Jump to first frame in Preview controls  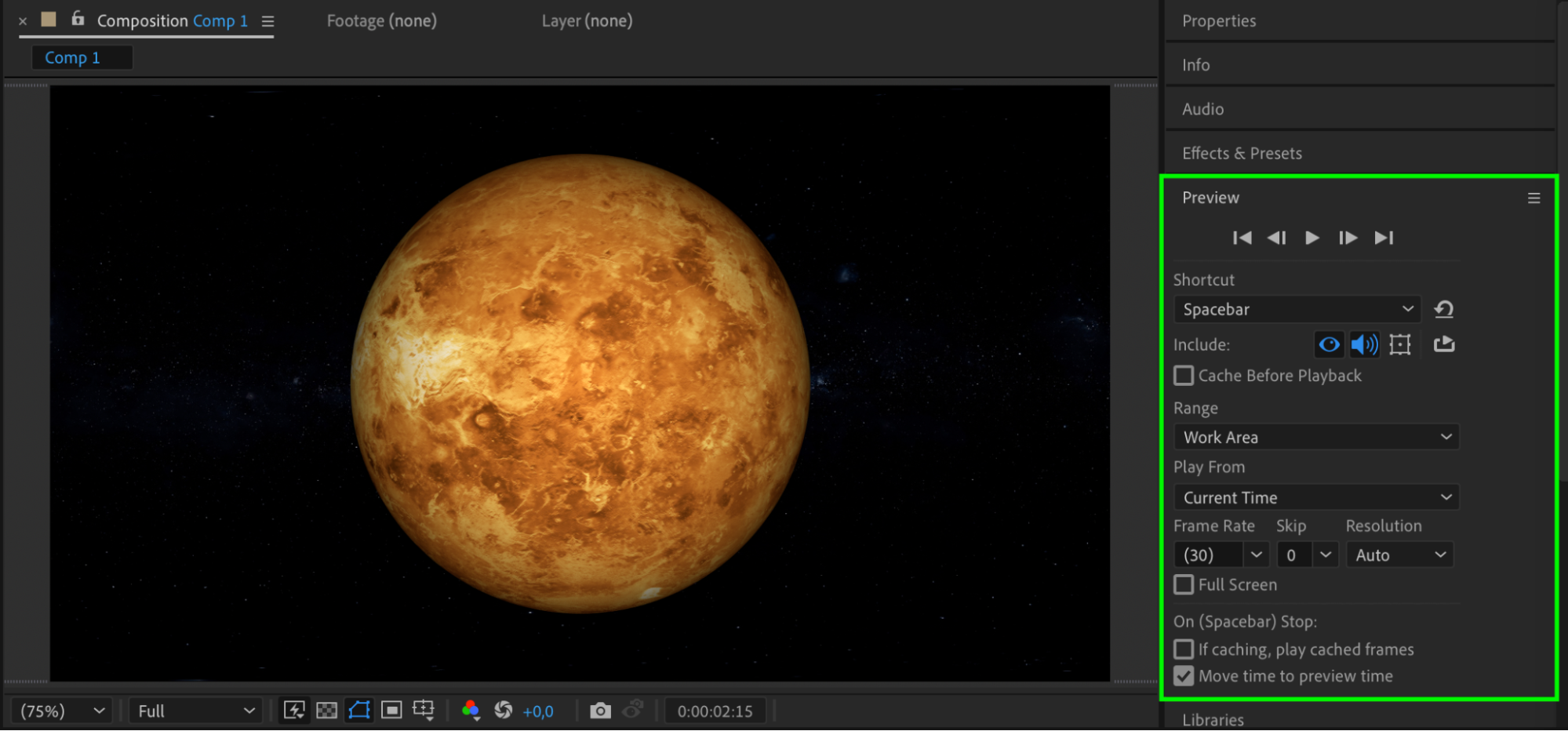(x=1242, y=238)
